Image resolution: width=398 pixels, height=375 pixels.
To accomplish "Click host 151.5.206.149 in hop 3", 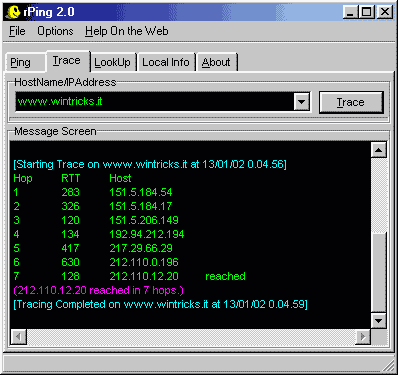I will pyautogui.click(x=144, y=220).
